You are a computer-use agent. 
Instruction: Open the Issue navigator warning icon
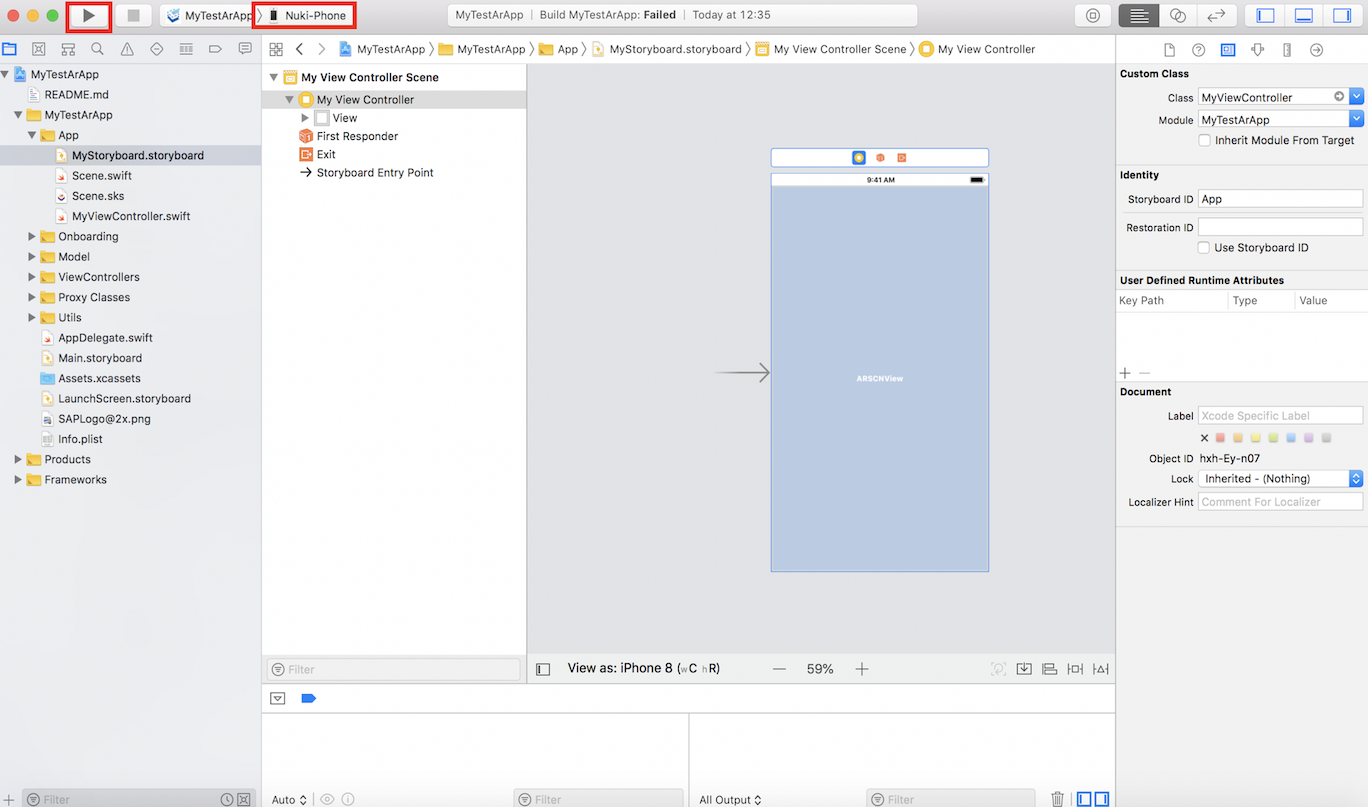[127, 49]
